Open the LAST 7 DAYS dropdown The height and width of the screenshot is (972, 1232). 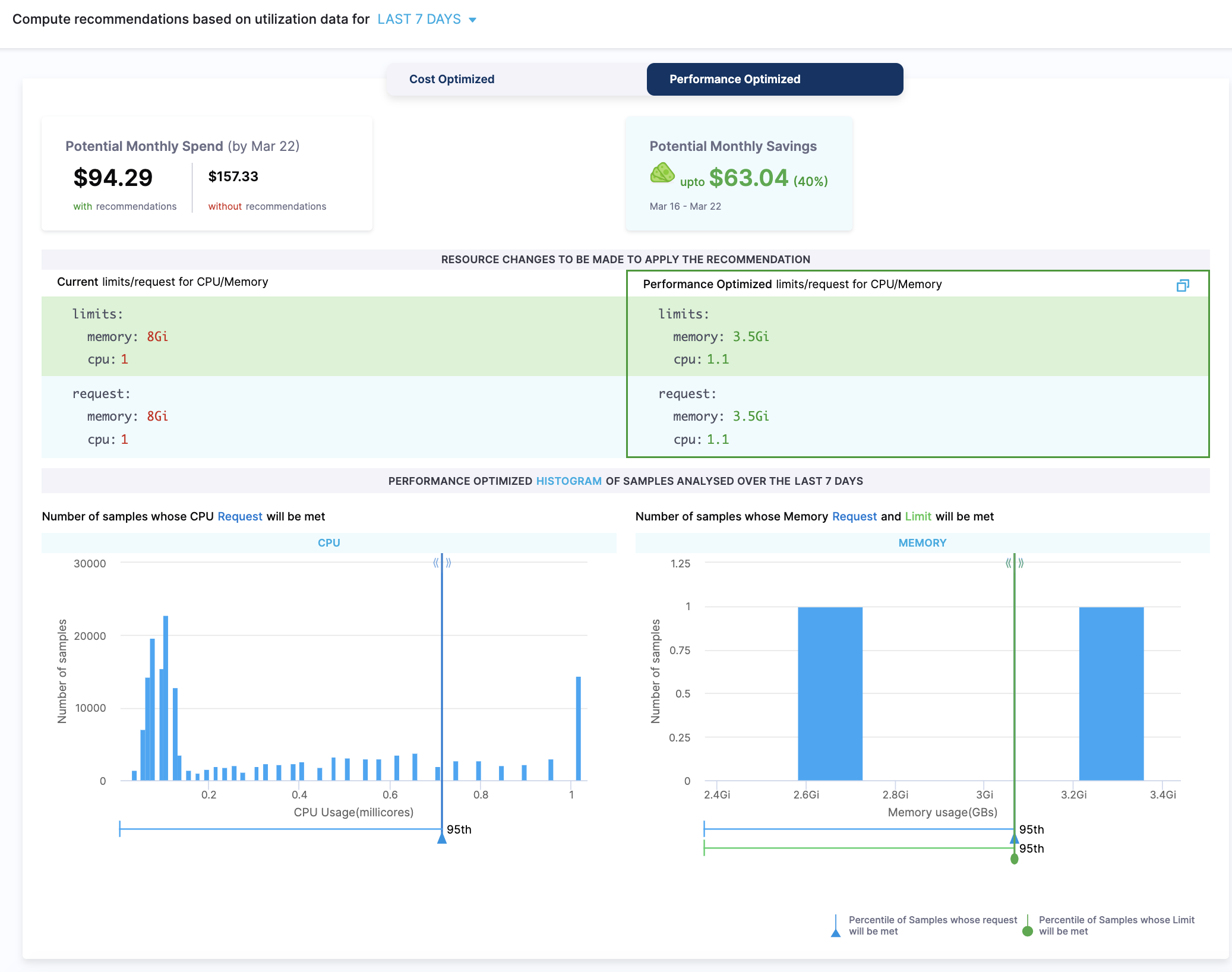(419, 20)
